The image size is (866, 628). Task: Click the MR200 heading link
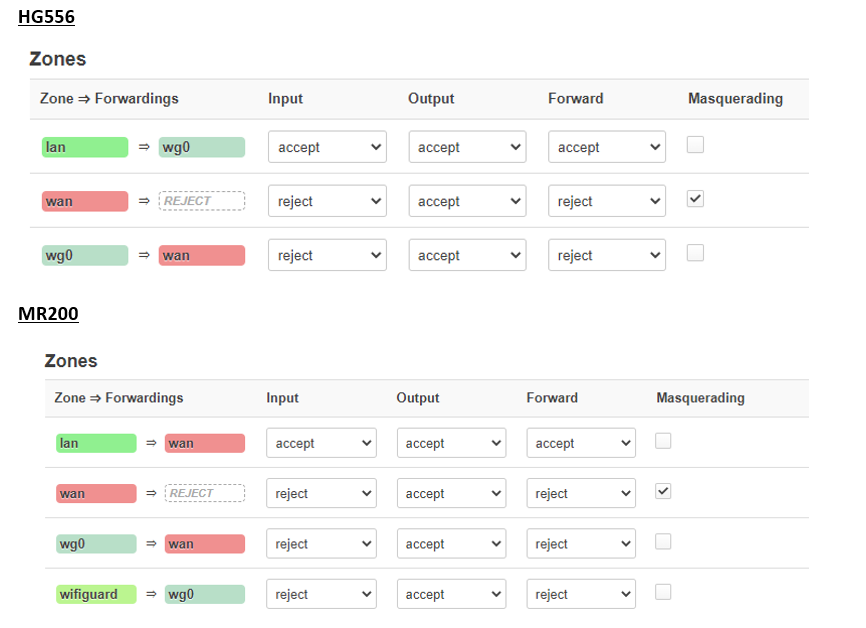coord(49,314)
